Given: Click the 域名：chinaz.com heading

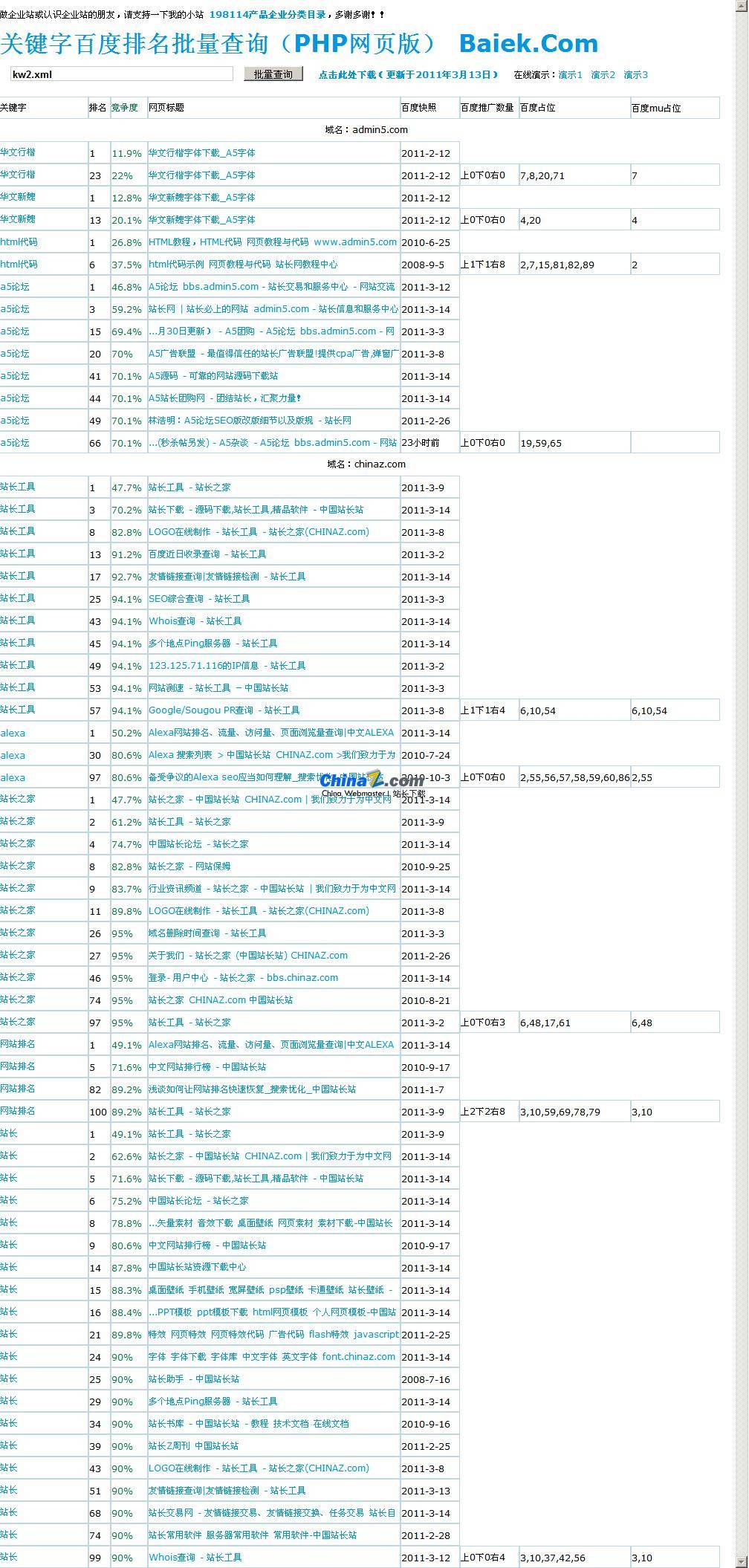Looking at the screenshot, I should [366, 464].
